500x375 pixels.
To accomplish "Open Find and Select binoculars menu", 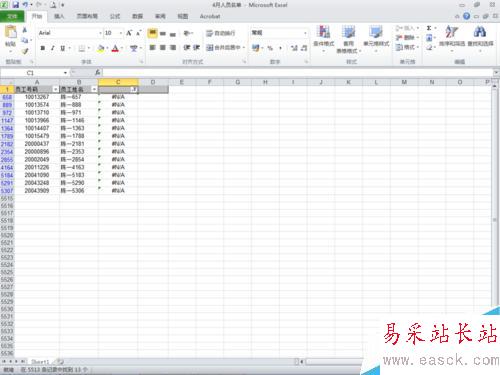I will point(480,38).
